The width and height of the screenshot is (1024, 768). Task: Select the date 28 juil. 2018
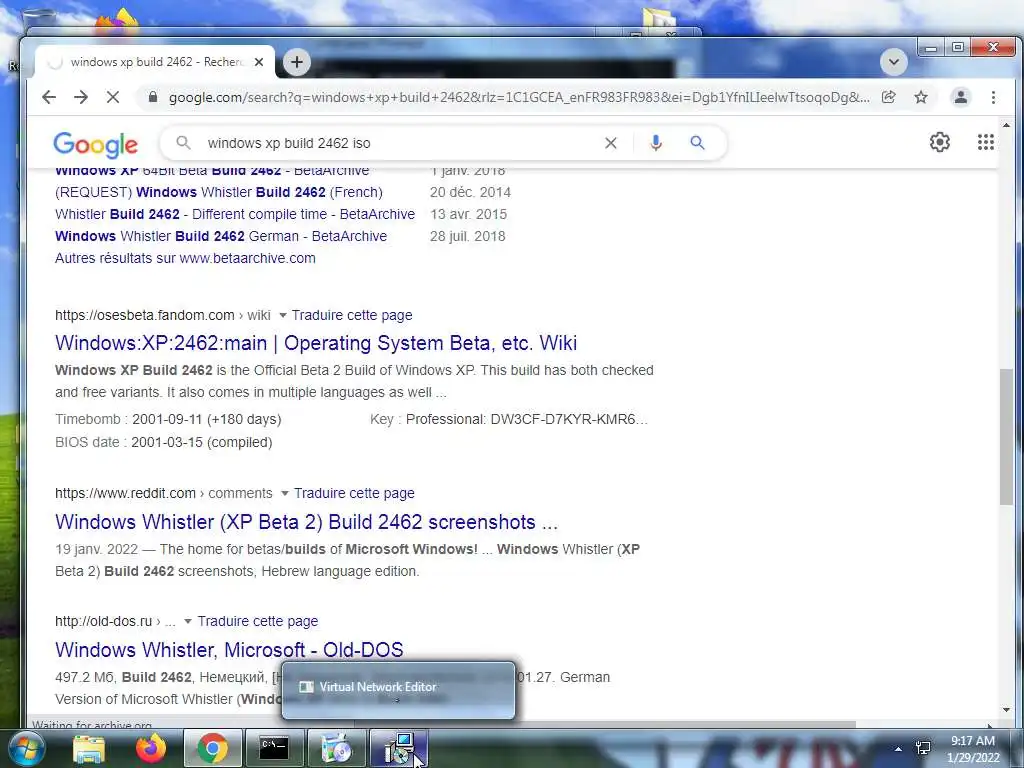pos(468,236)
